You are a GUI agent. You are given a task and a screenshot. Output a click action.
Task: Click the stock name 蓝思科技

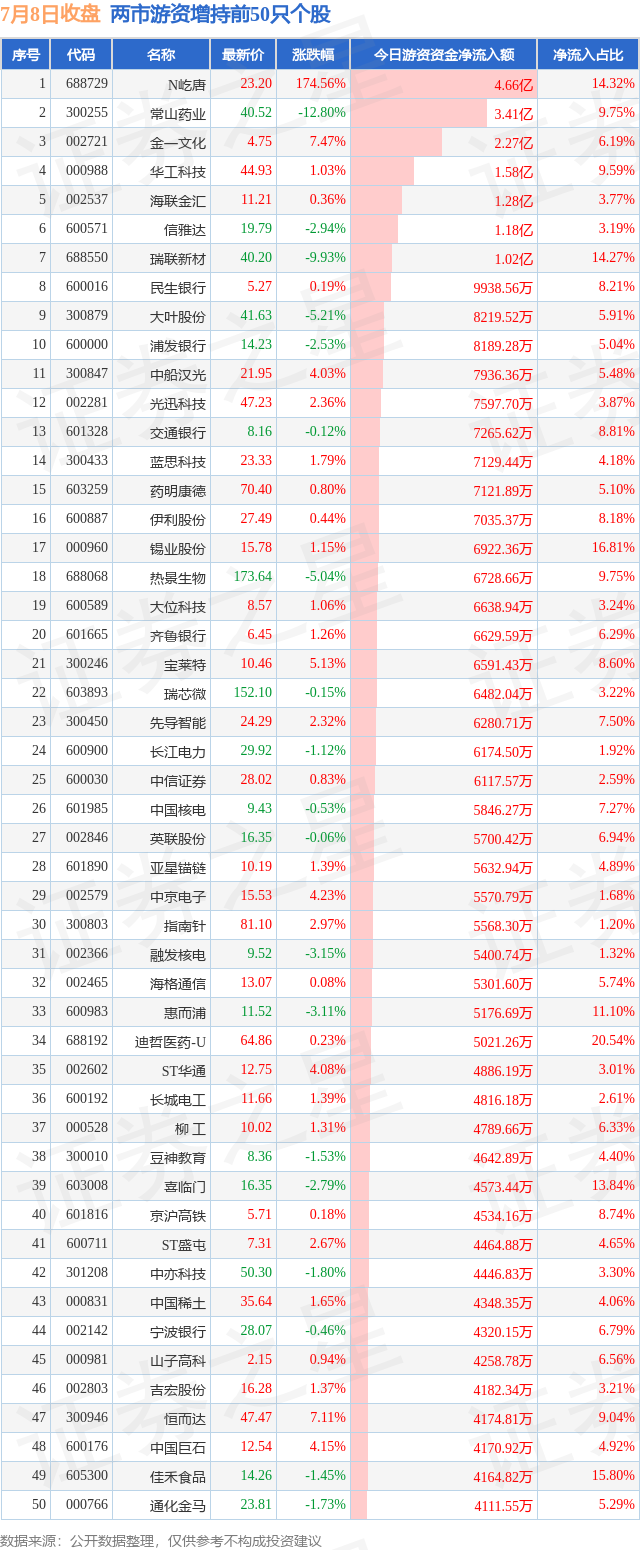click(x=178, y=461)
